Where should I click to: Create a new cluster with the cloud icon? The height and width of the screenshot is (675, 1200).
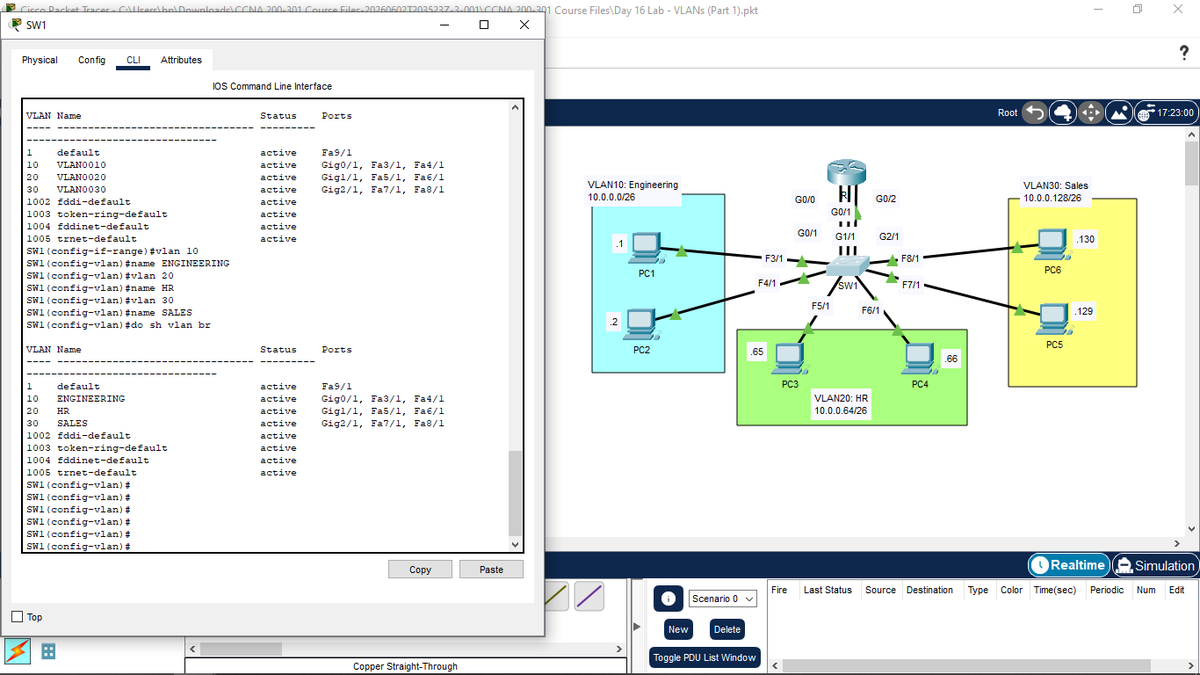tap(1062, 112)
